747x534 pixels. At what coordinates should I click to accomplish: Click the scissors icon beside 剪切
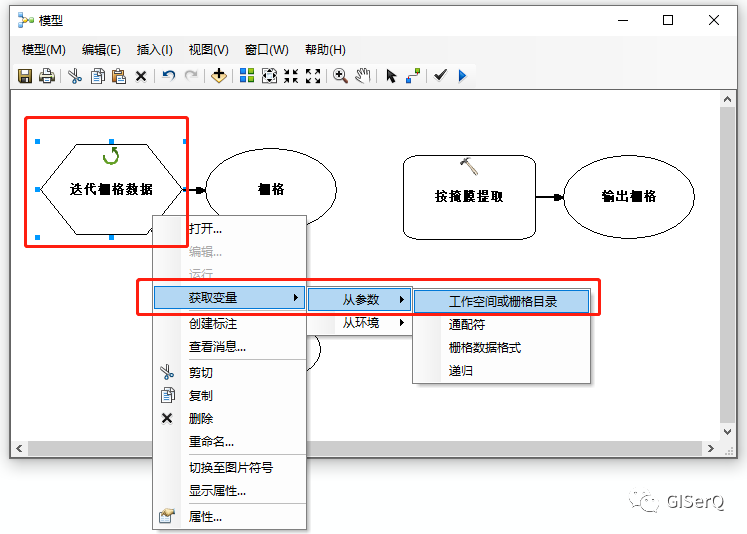pos(167,372)
